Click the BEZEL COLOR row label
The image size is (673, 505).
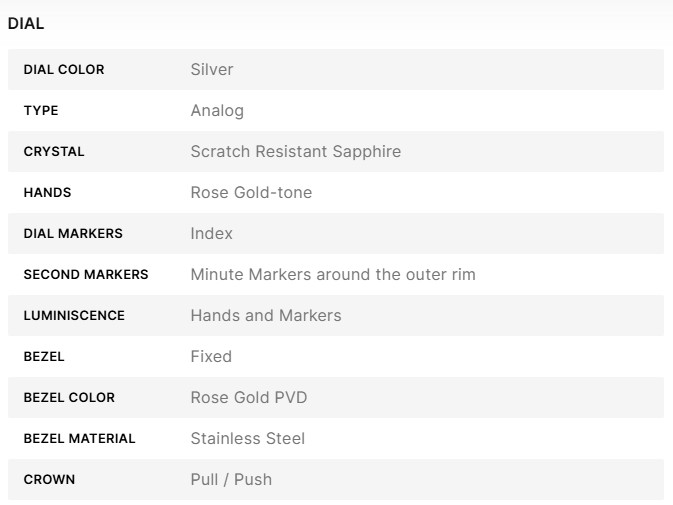tap(69, 398)
